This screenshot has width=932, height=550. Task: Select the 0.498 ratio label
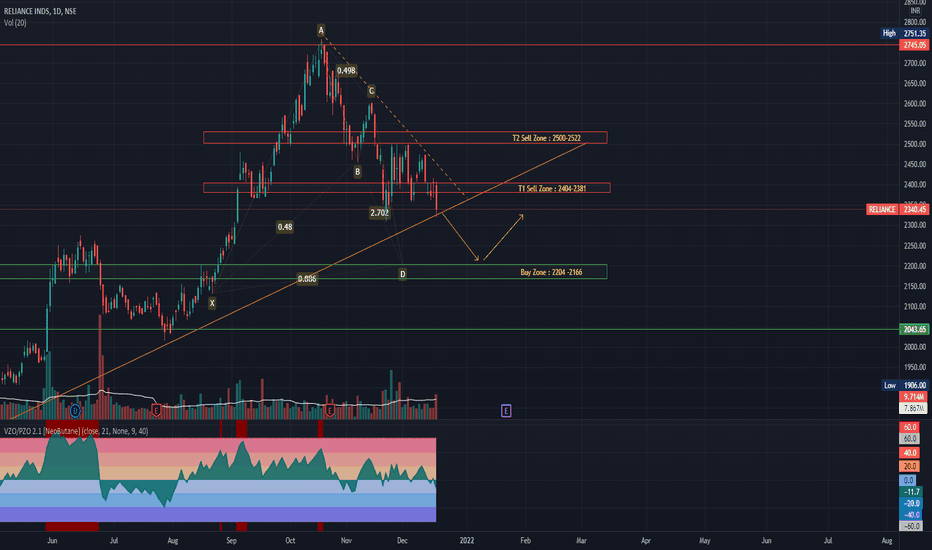click(346, 71)
